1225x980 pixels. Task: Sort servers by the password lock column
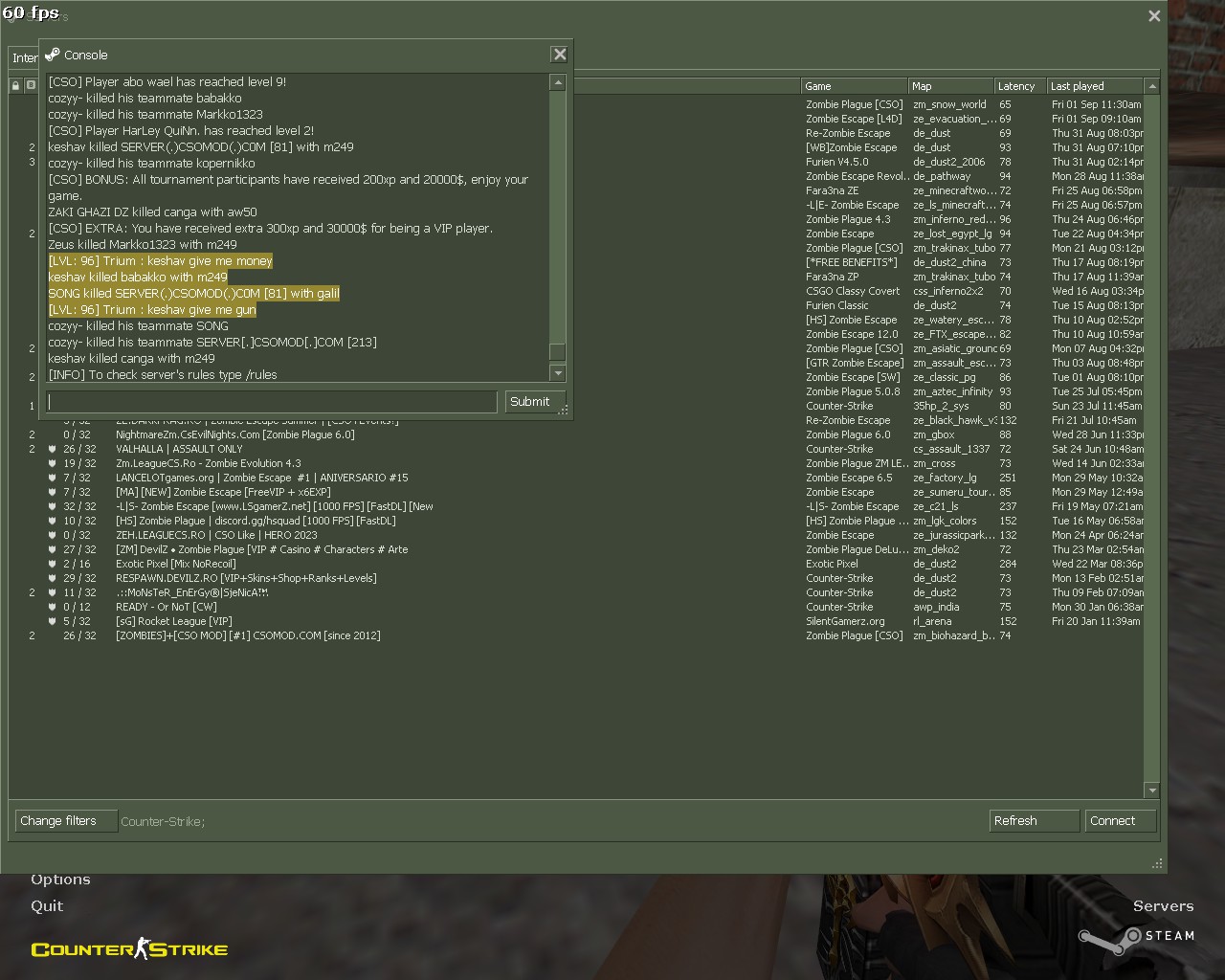coord(15,86)
